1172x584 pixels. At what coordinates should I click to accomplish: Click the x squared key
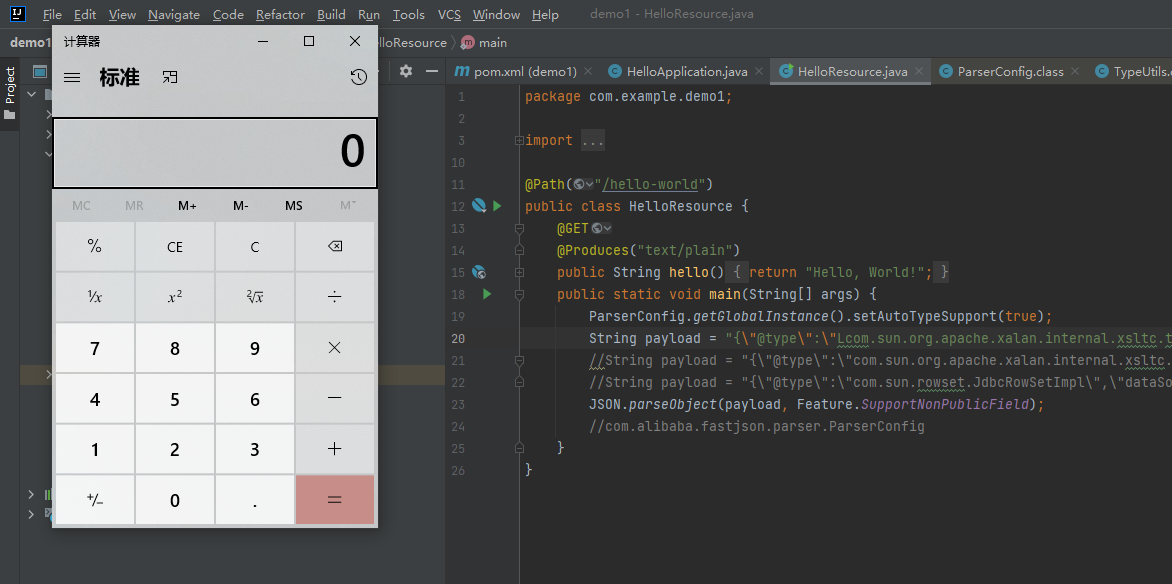pos(175,298)
